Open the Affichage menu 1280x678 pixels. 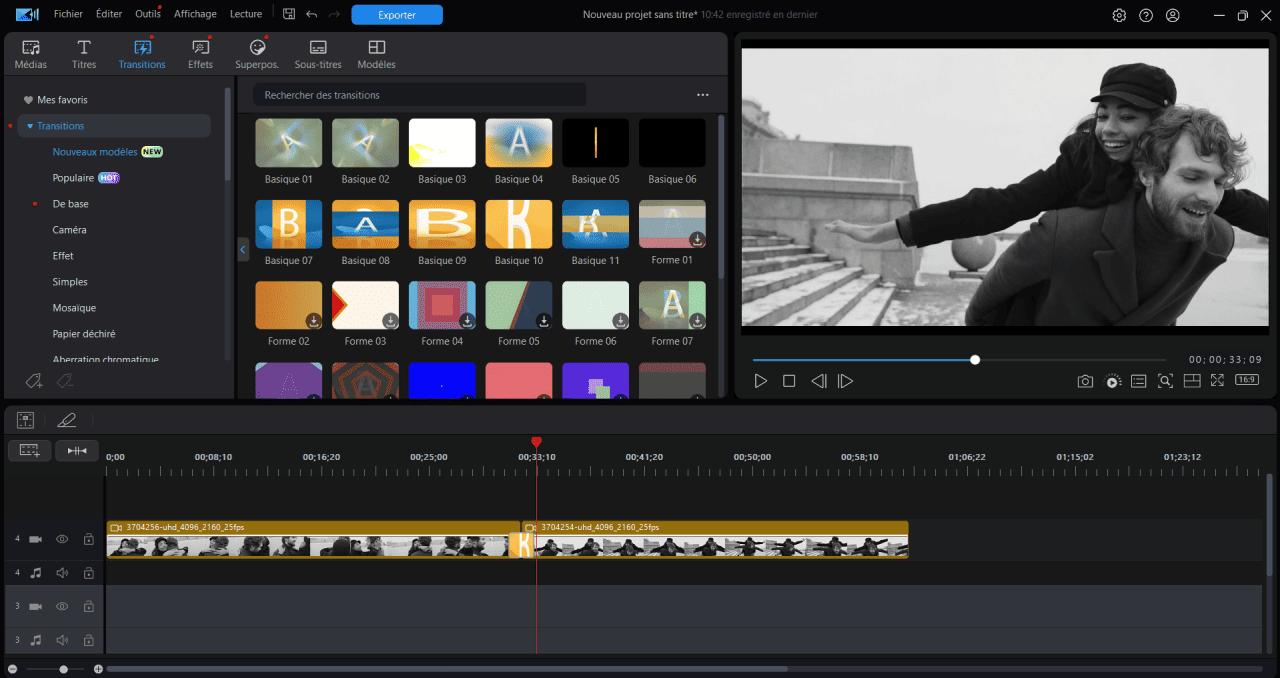(x=195, y=14)
